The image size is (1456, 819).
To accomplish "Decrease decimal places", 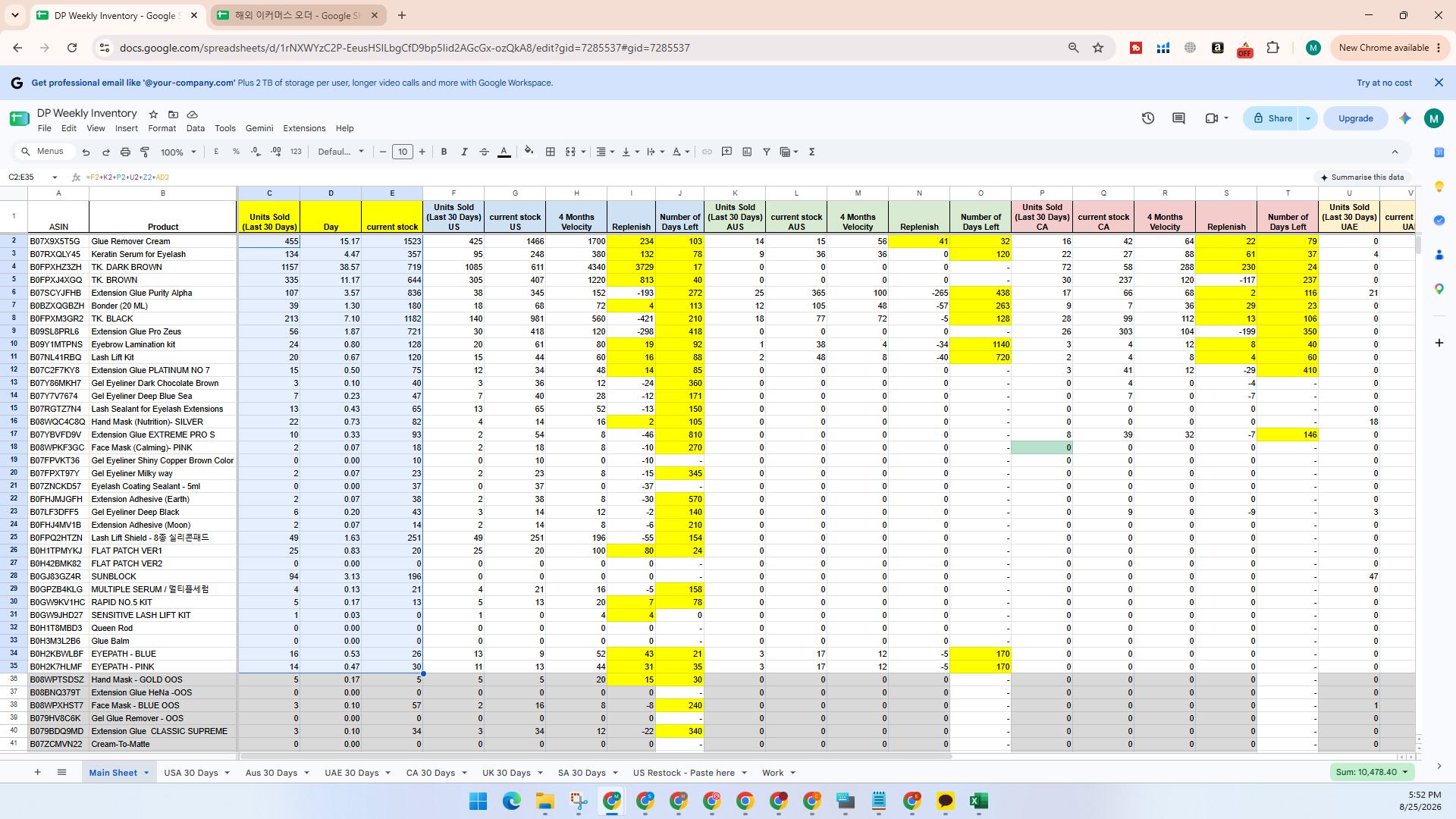I will (256, 152).
